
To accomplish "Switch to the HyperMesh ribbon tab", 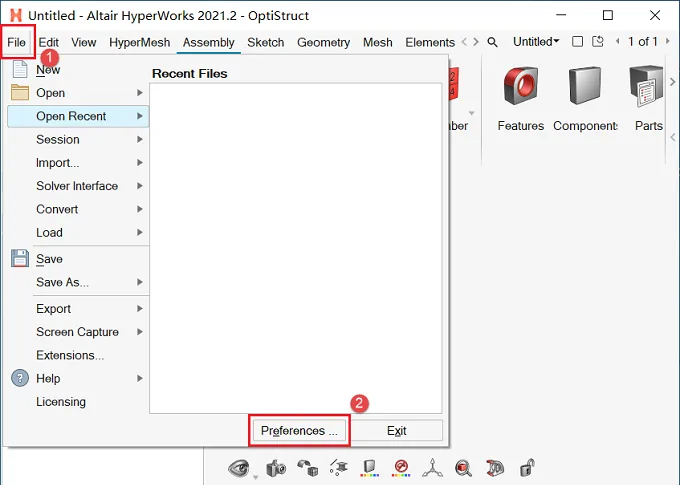I will (x=140, y=42).
